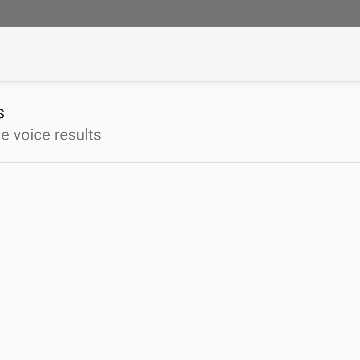The width and height of the screenshot is (360, 360).
Task: Click the light gray header bar
Action: click(180, 54)
